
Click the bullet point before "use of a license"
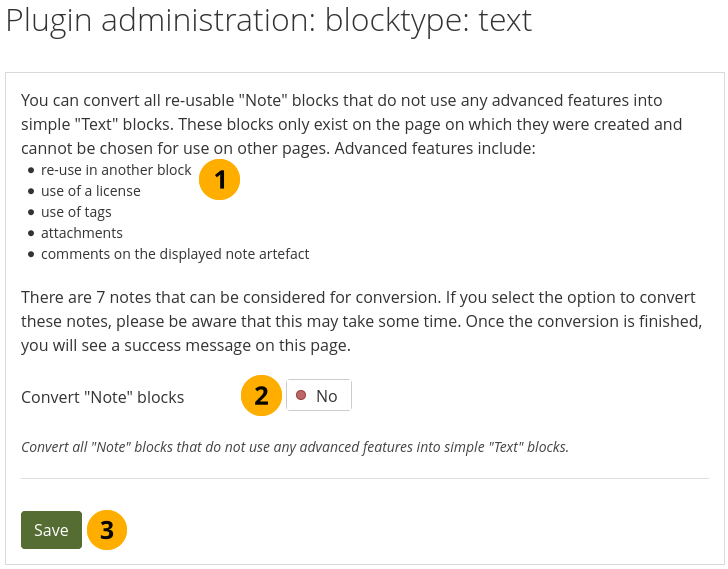pyautogui.click(x=31, y=191)
